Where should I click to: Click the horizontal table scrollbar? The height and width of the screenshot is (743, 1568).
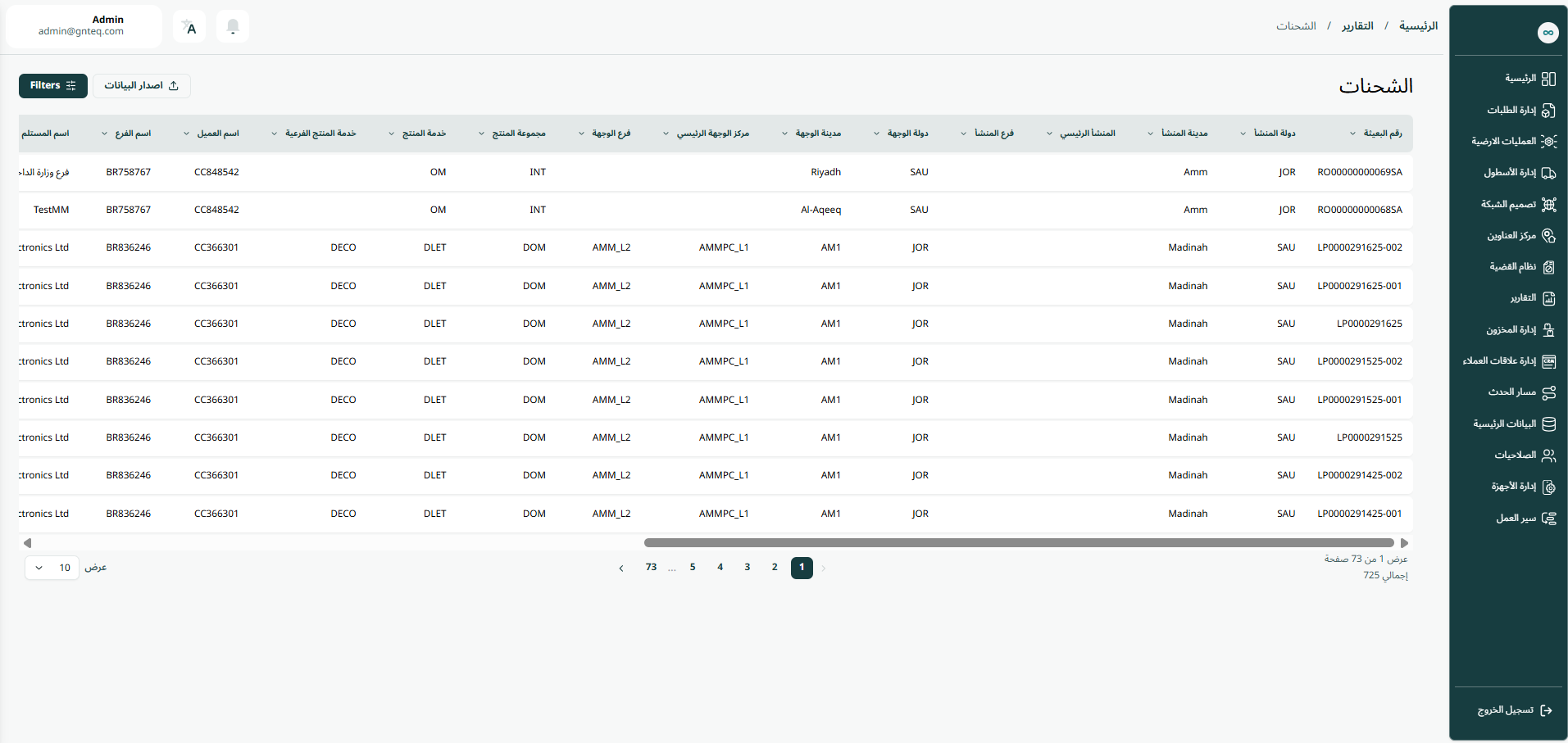(x=1018, y=543)
